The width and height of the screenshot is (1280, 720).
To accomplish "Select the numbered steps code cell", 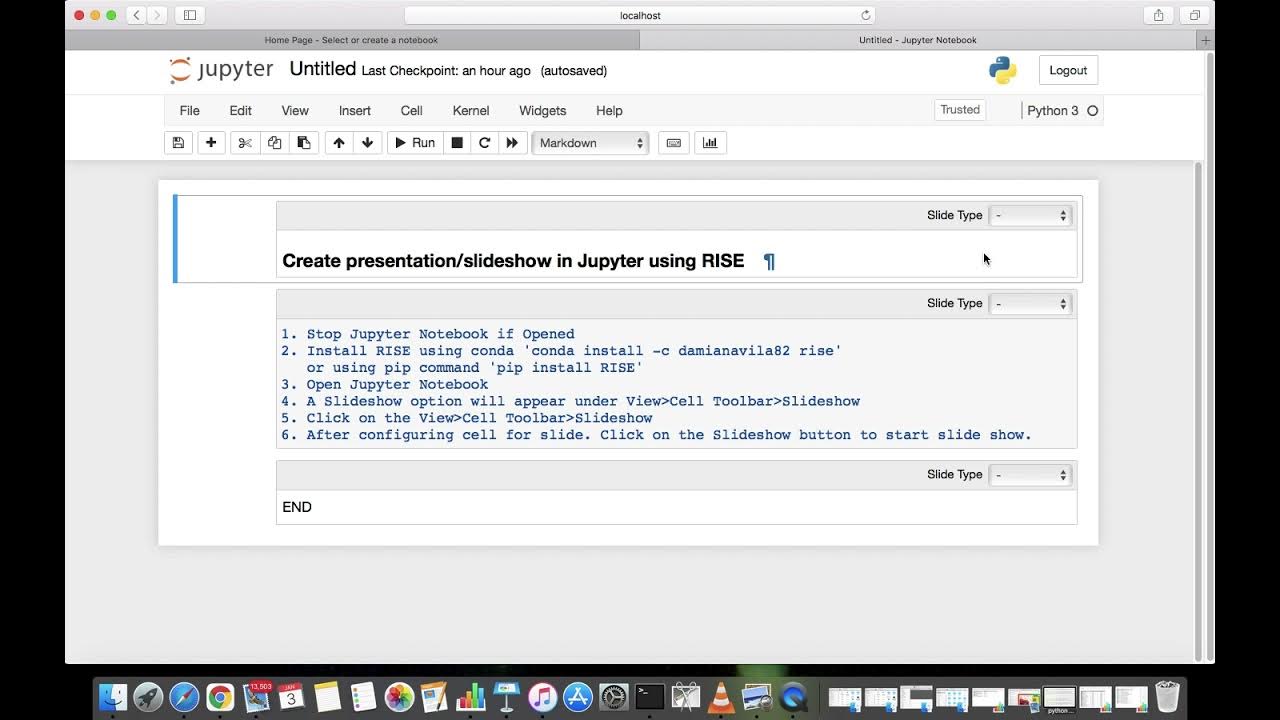I will pyautogui.click(x=676, y=384).
